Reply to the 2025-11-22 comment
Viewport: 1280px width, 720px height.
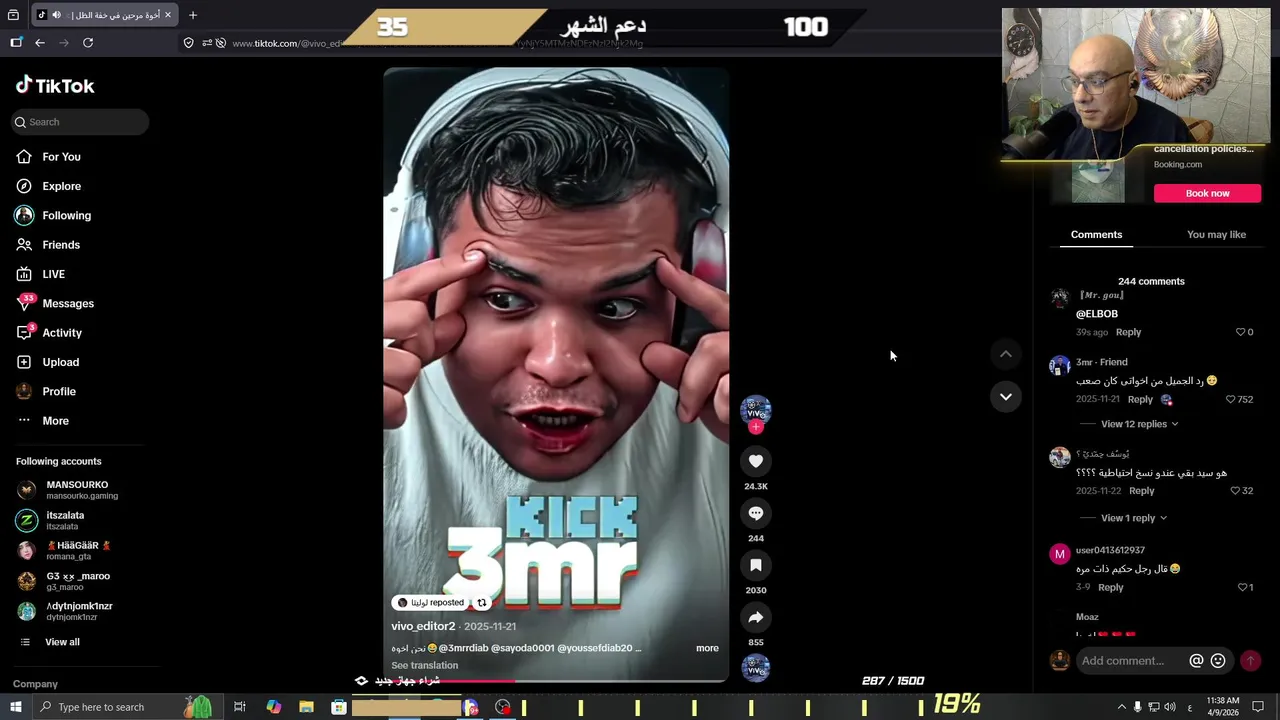click(1141, 491)
